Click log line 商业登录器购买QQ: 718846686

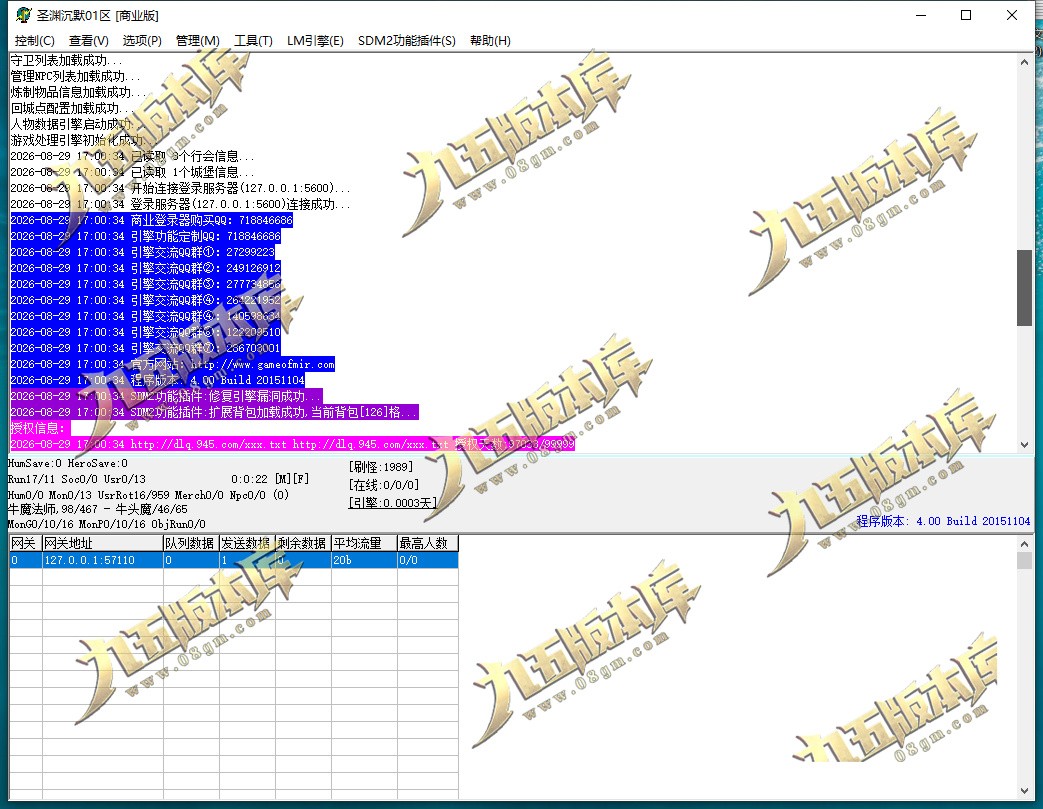point(152,220)
